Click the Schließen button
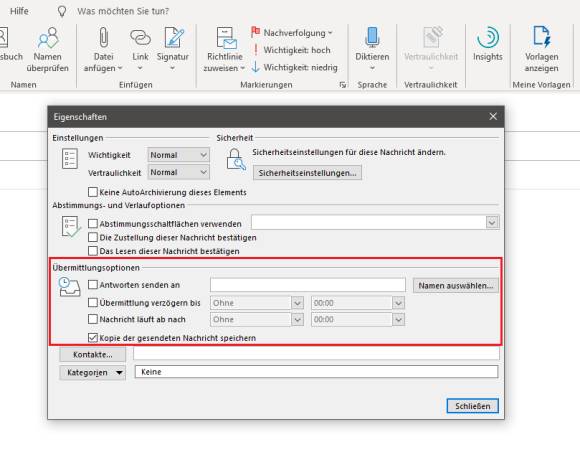This screenshot has height=460, width=580. pyautogui.click(x=472, y=406)
